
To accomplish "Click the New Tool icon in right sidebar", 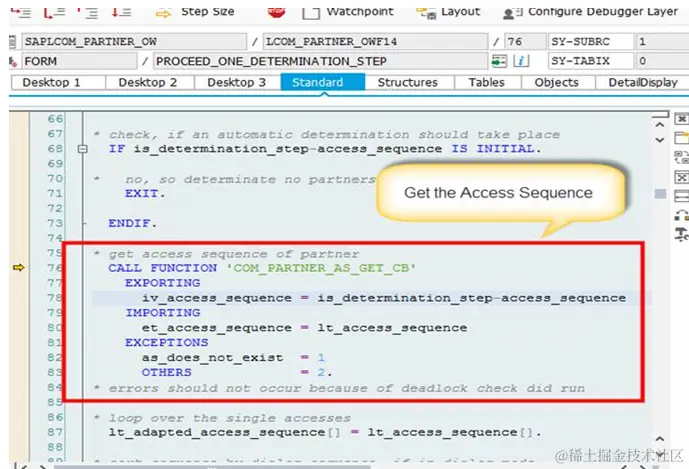I will click(x=681, y=138).
